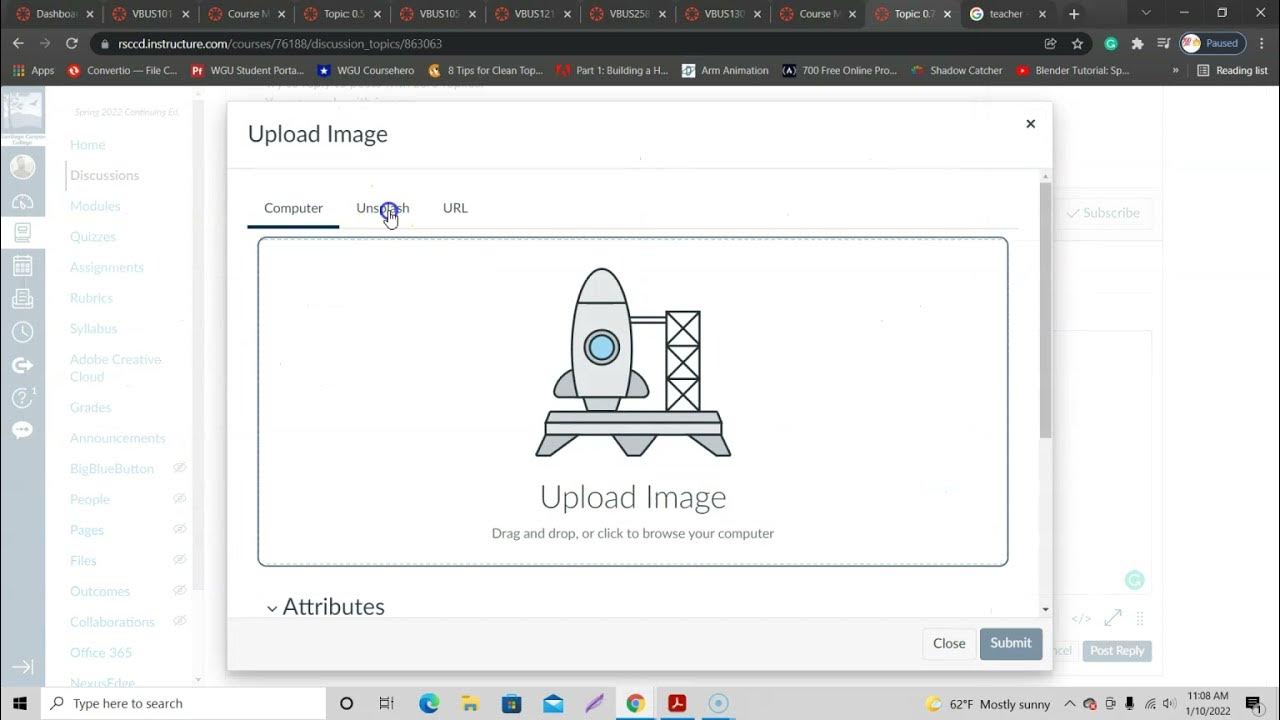The image size is (1280, 720).
Task: Open Task View on taskbar
Action: (387, 703)
